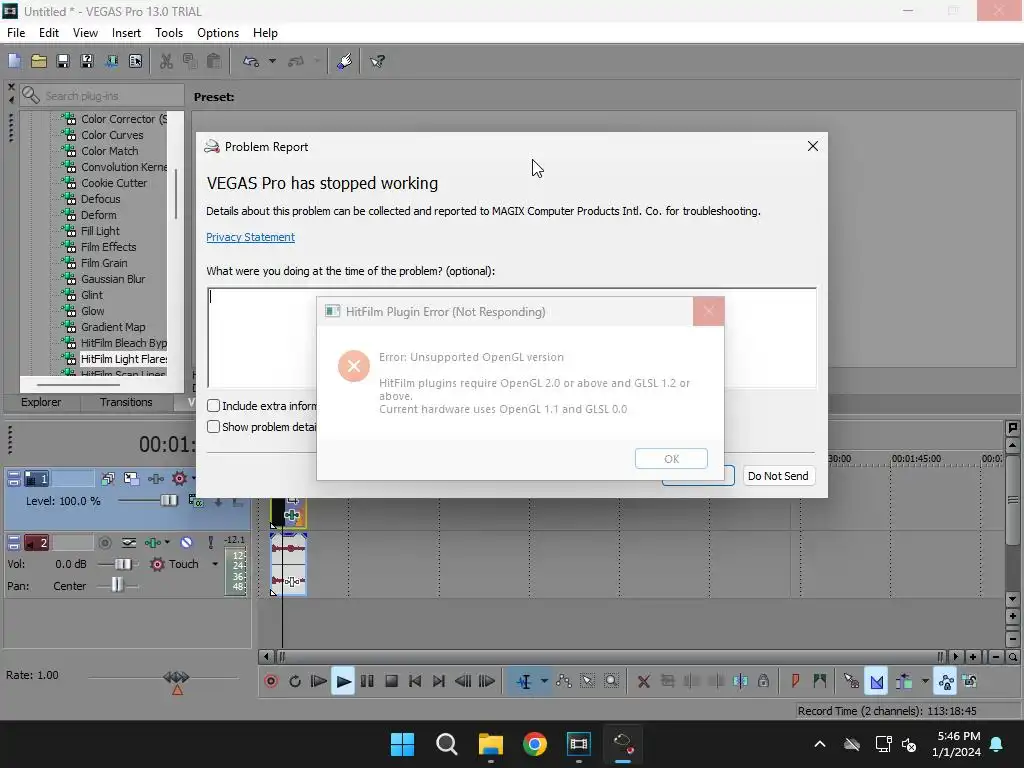
Task: Click the What's This Help cursor icon
Action: [377, 61]
